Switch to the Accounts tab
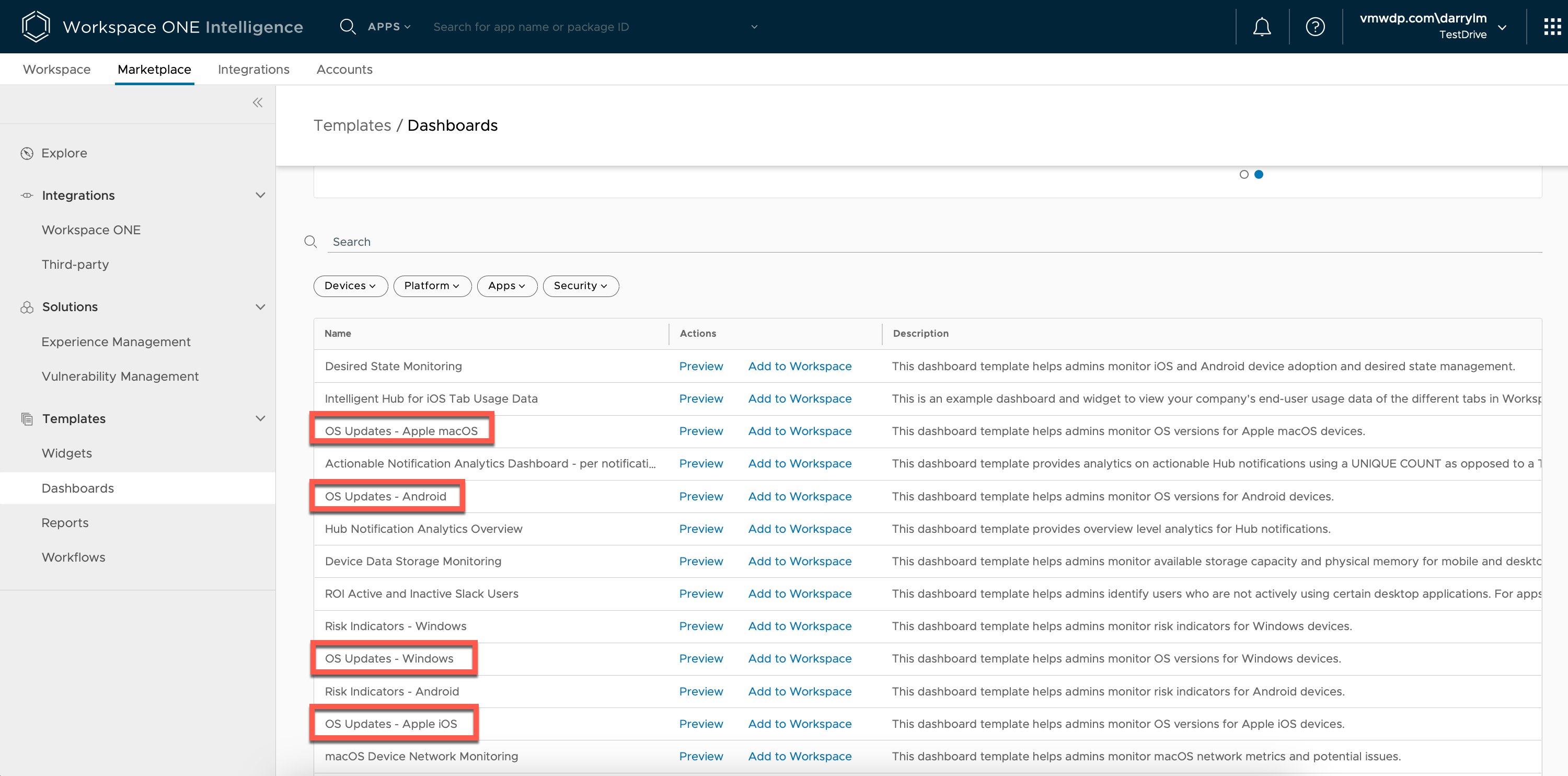The height and width of the screenshot is (776, 1568). [344, 70]
